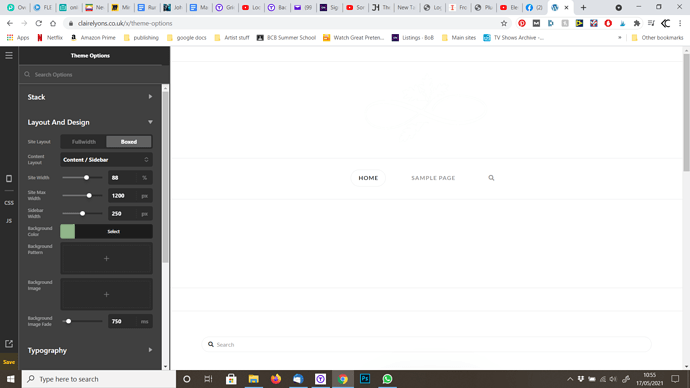Switch to the Facebook browser tab
The height and width of the screenshot is (388, 690).
pyautogui.click(x=534, y=7)
